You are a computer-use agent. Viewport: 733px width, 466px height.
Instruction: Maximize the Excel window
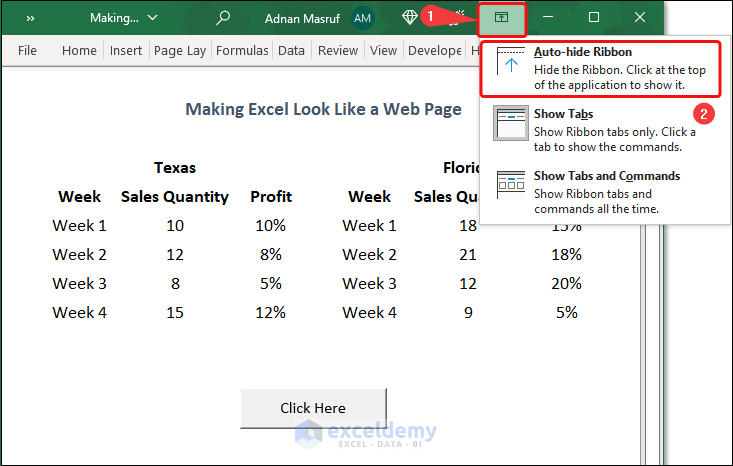tap(594, 18)
